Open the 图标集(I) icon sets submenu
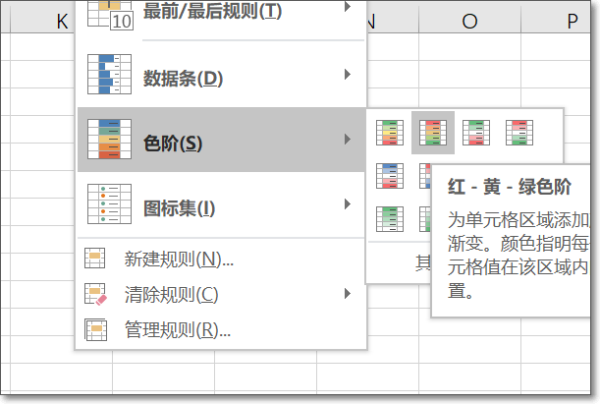This screenshot has height=404, width=600. point(221,204)
